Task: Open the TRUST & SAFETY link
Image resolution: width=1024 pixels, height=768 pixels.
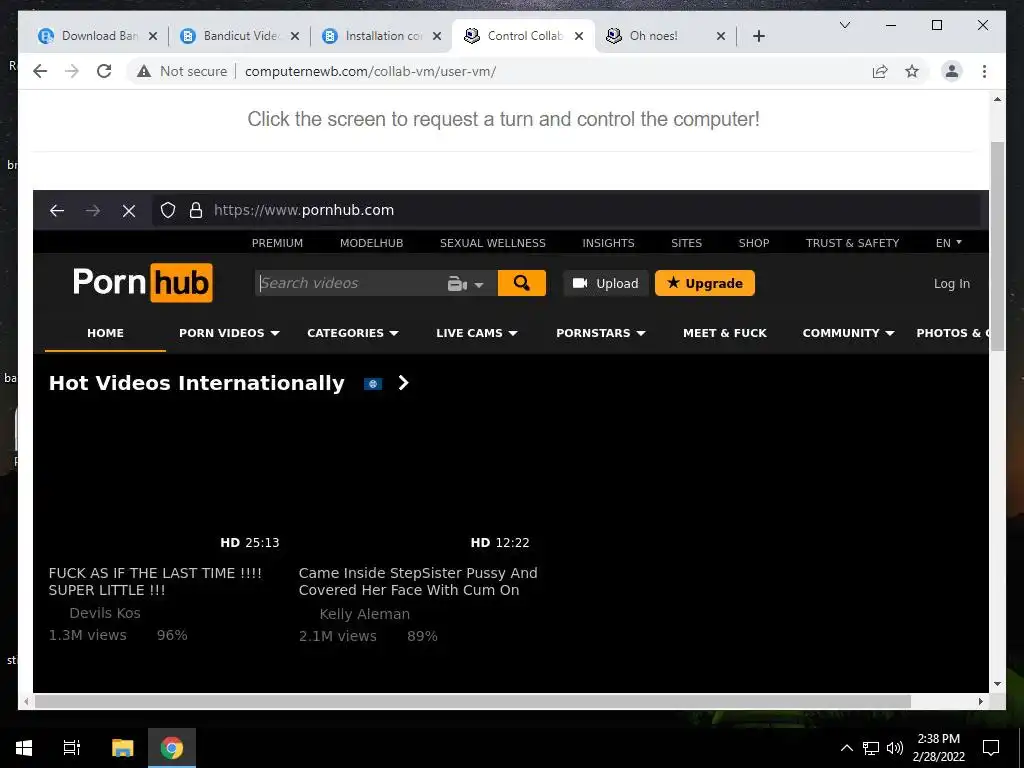Action: (x=852, y=243)
